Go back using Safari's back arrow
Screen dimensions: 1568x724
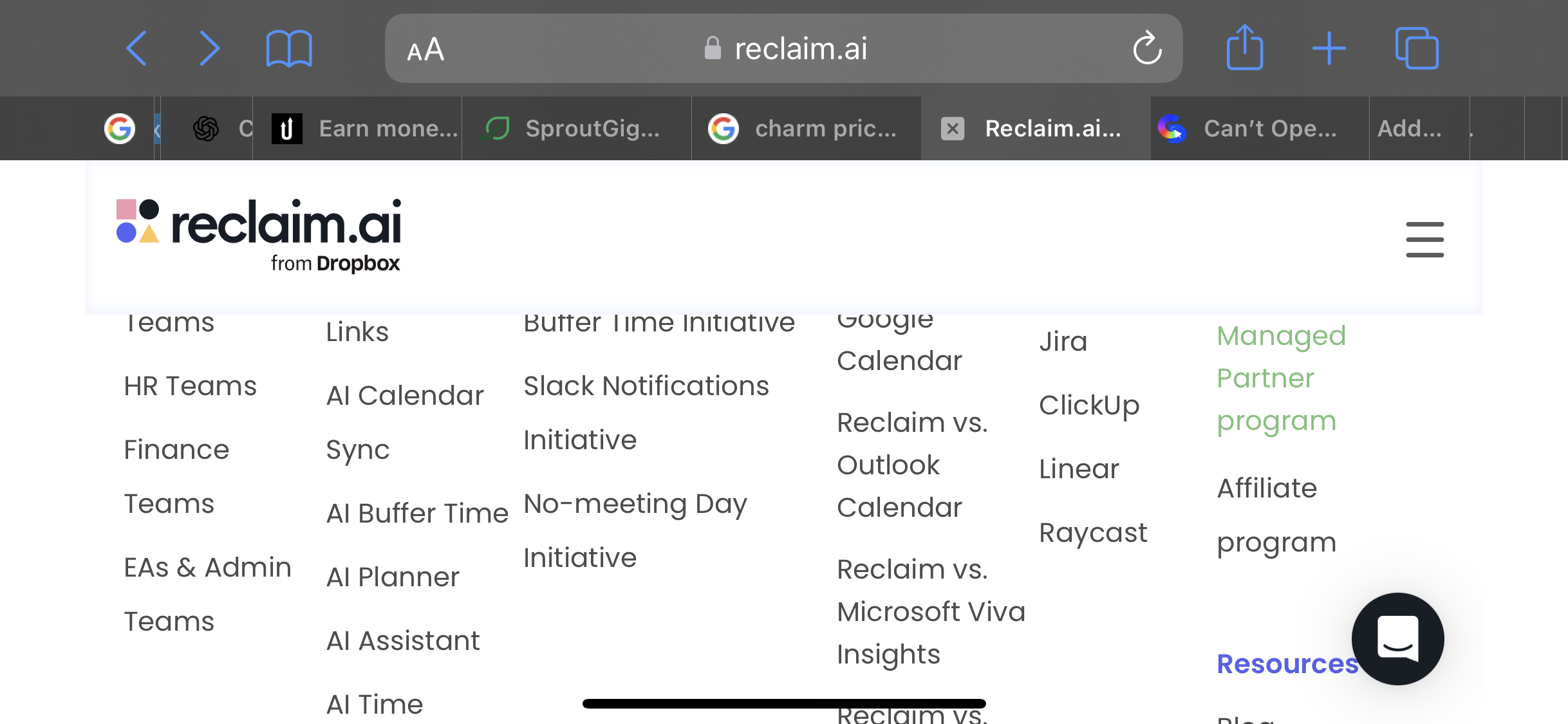136,48
